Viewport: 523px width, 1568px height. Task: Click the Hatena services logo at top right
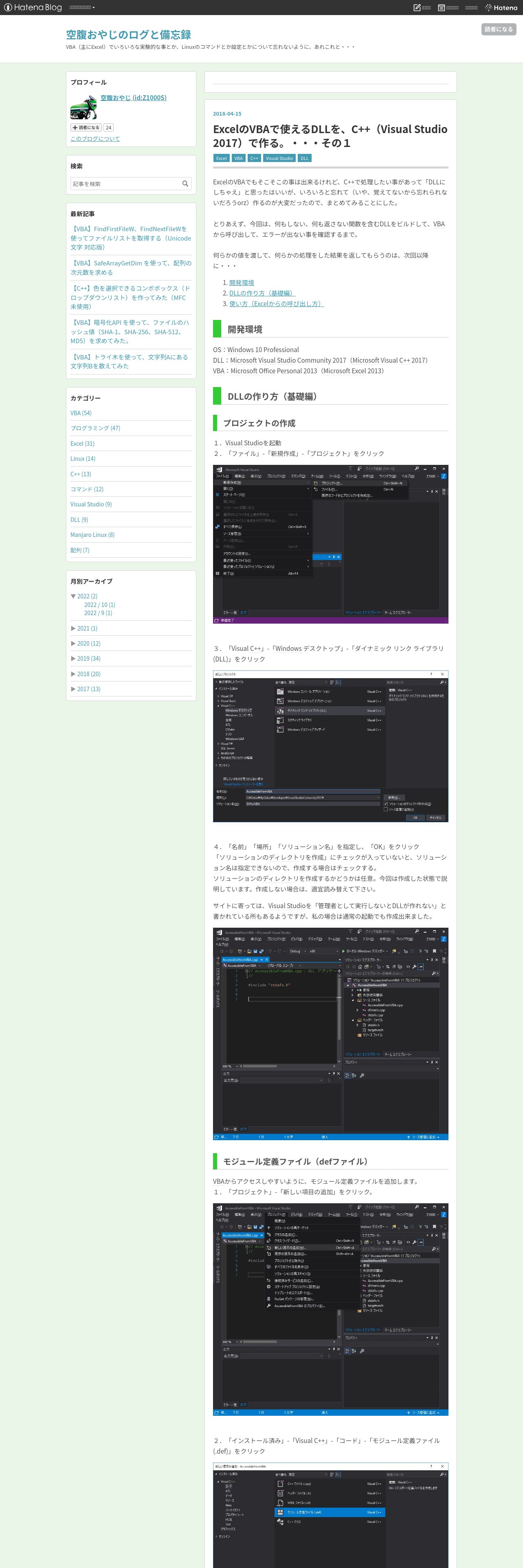point(501,7)
